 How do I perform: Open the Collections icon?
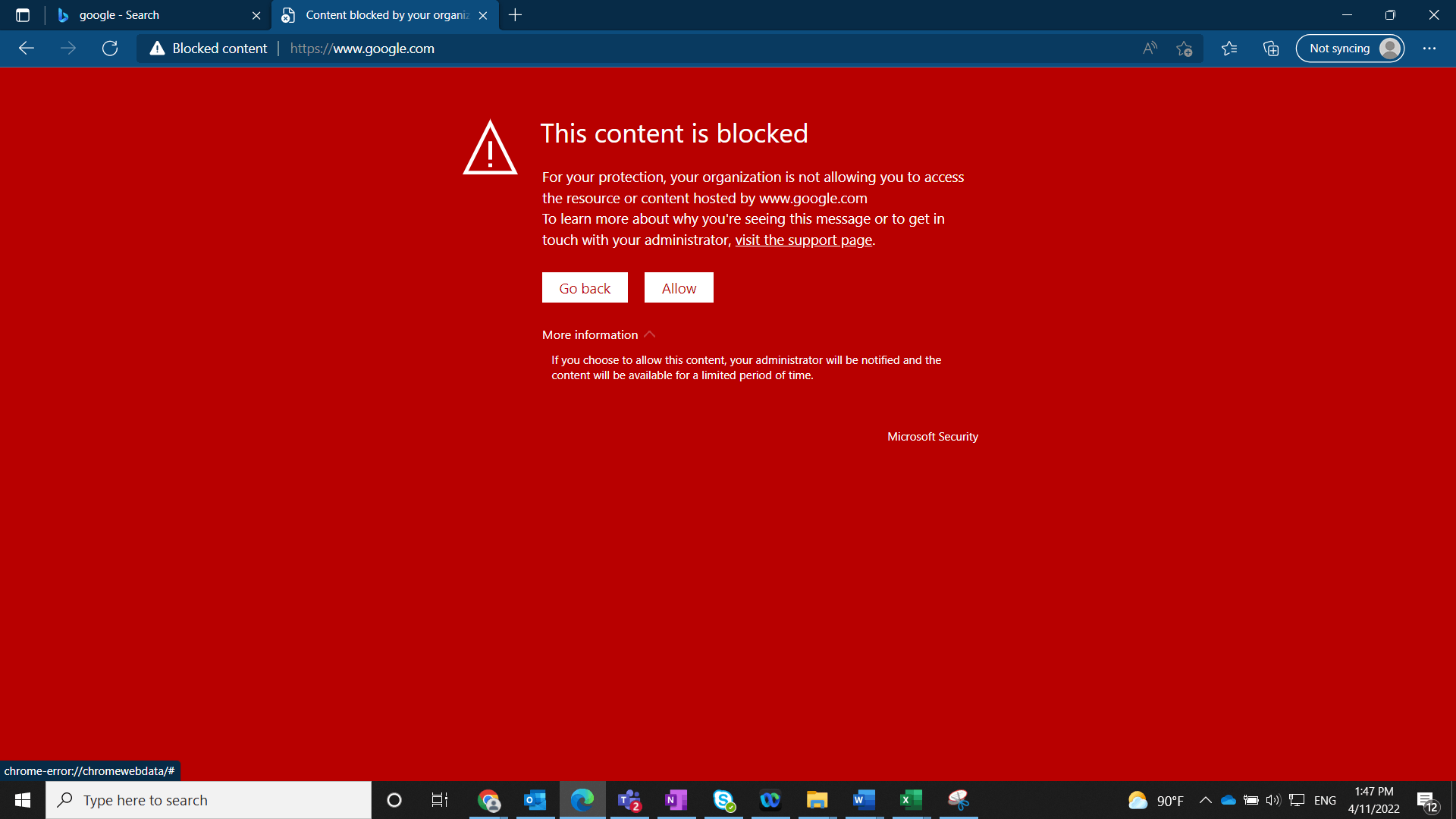click(1271, 49)
